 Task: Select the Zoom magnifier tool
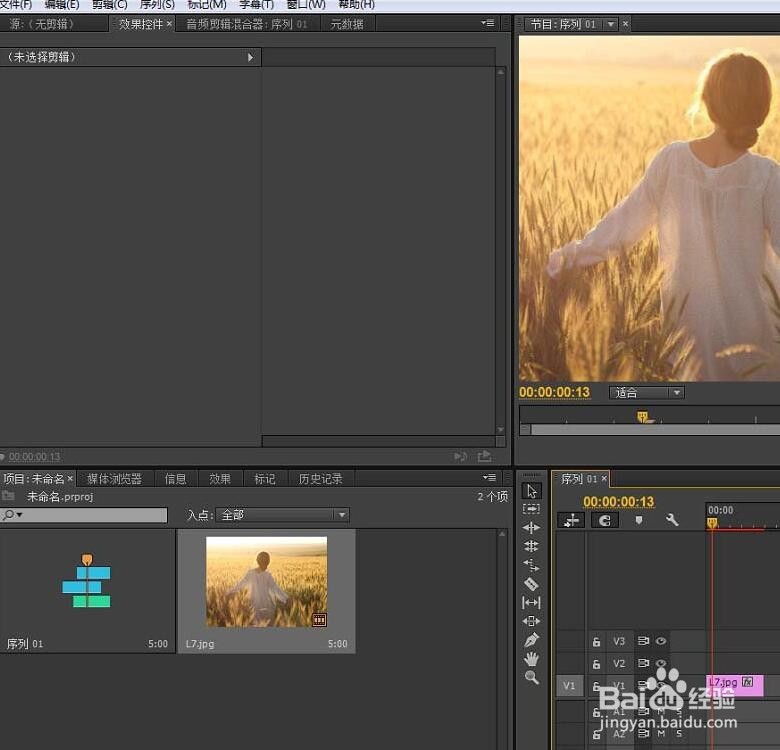(x=531, y=677)
